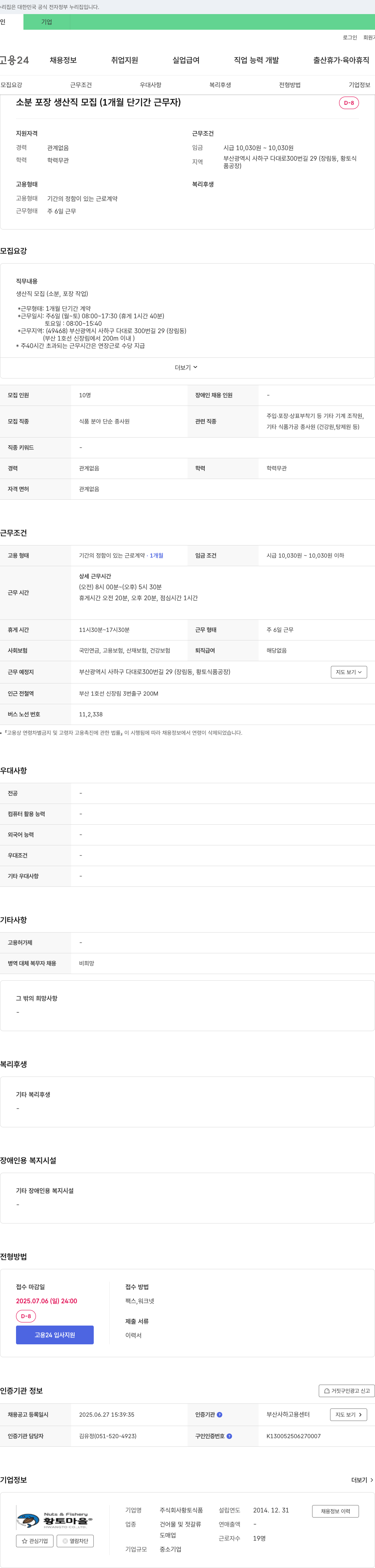Open the 출산휴가·육아휴직 menu

tap(341, 60)
